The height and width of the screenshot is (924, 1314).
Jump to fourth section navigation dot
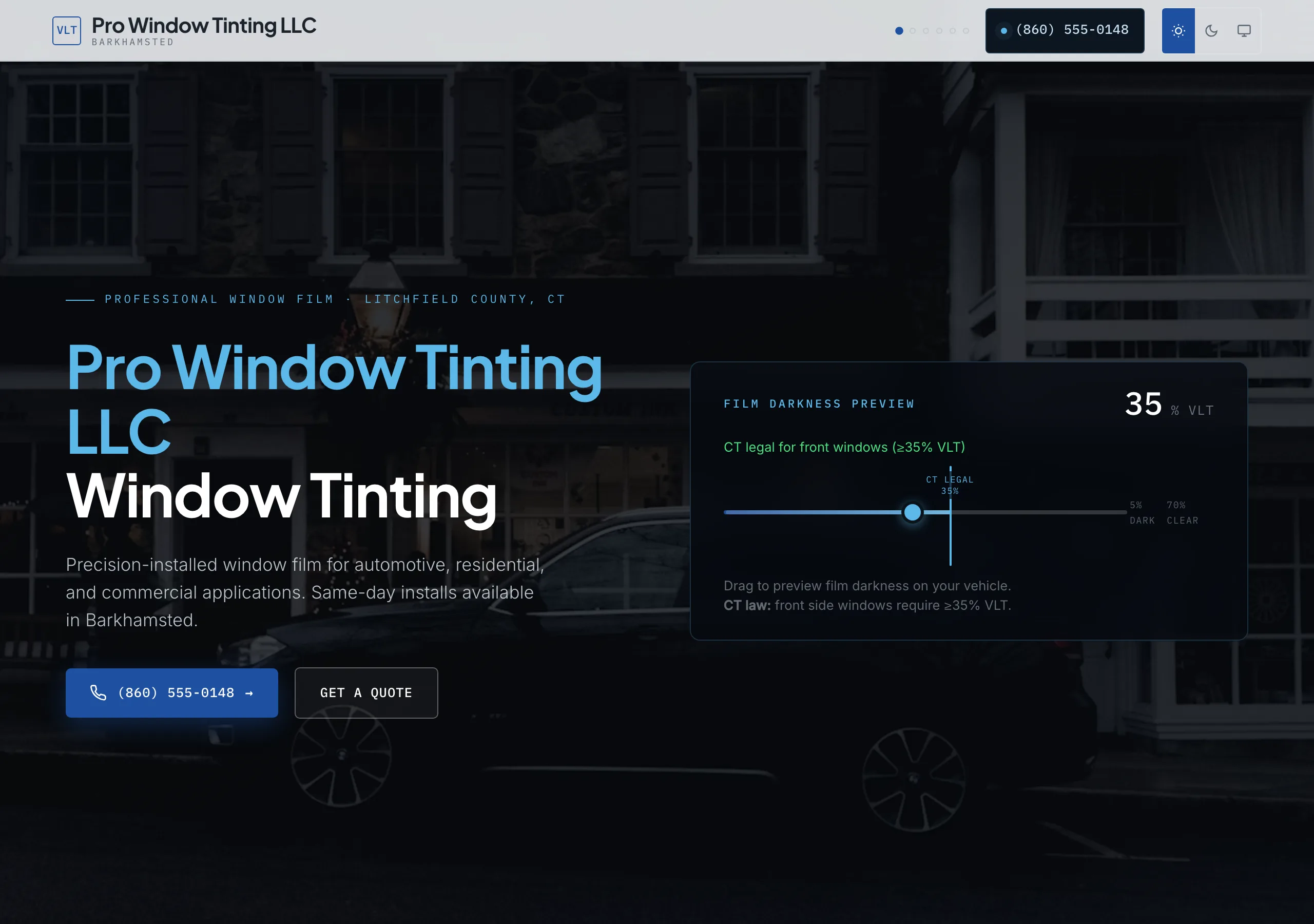coord(939,31)
